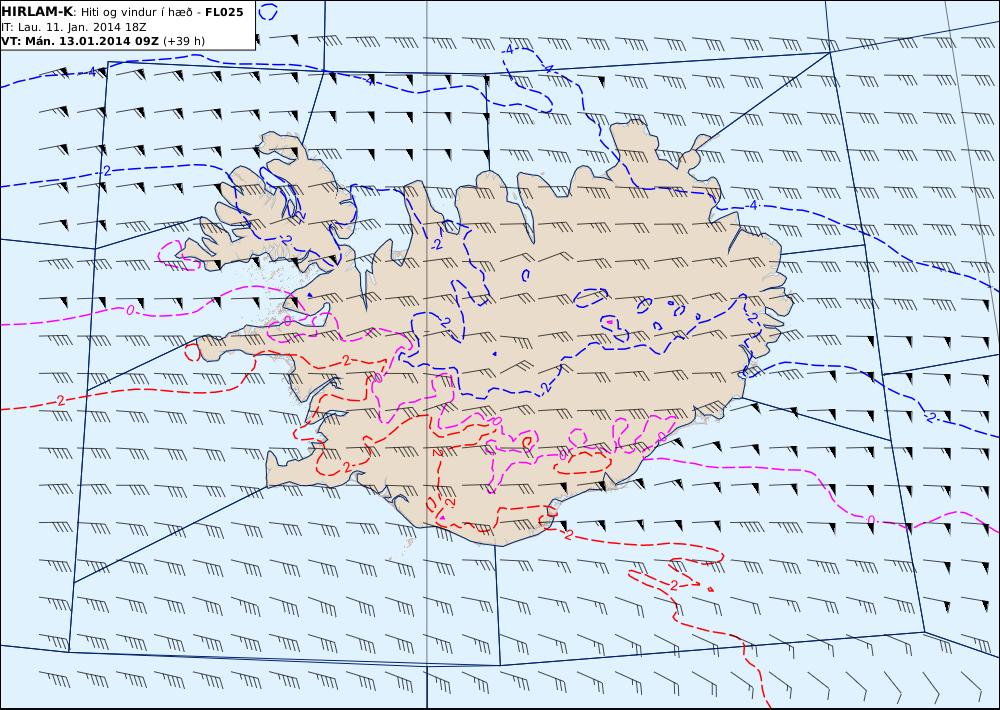This screenshot has height=710, width=1000.
Task: Click the HIRLAM-K model name in the legend
Action: 36,12
